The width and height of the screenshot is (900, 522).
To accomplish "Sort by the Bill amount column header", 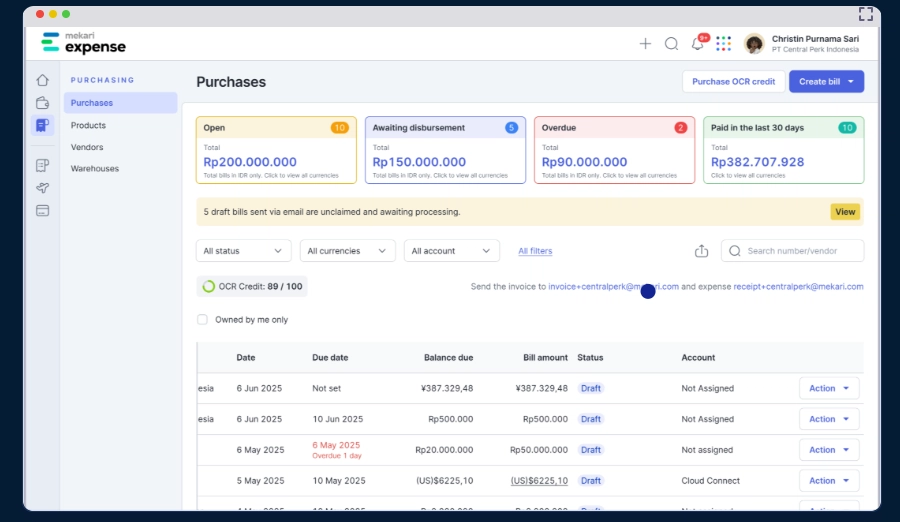I will 545,357.
